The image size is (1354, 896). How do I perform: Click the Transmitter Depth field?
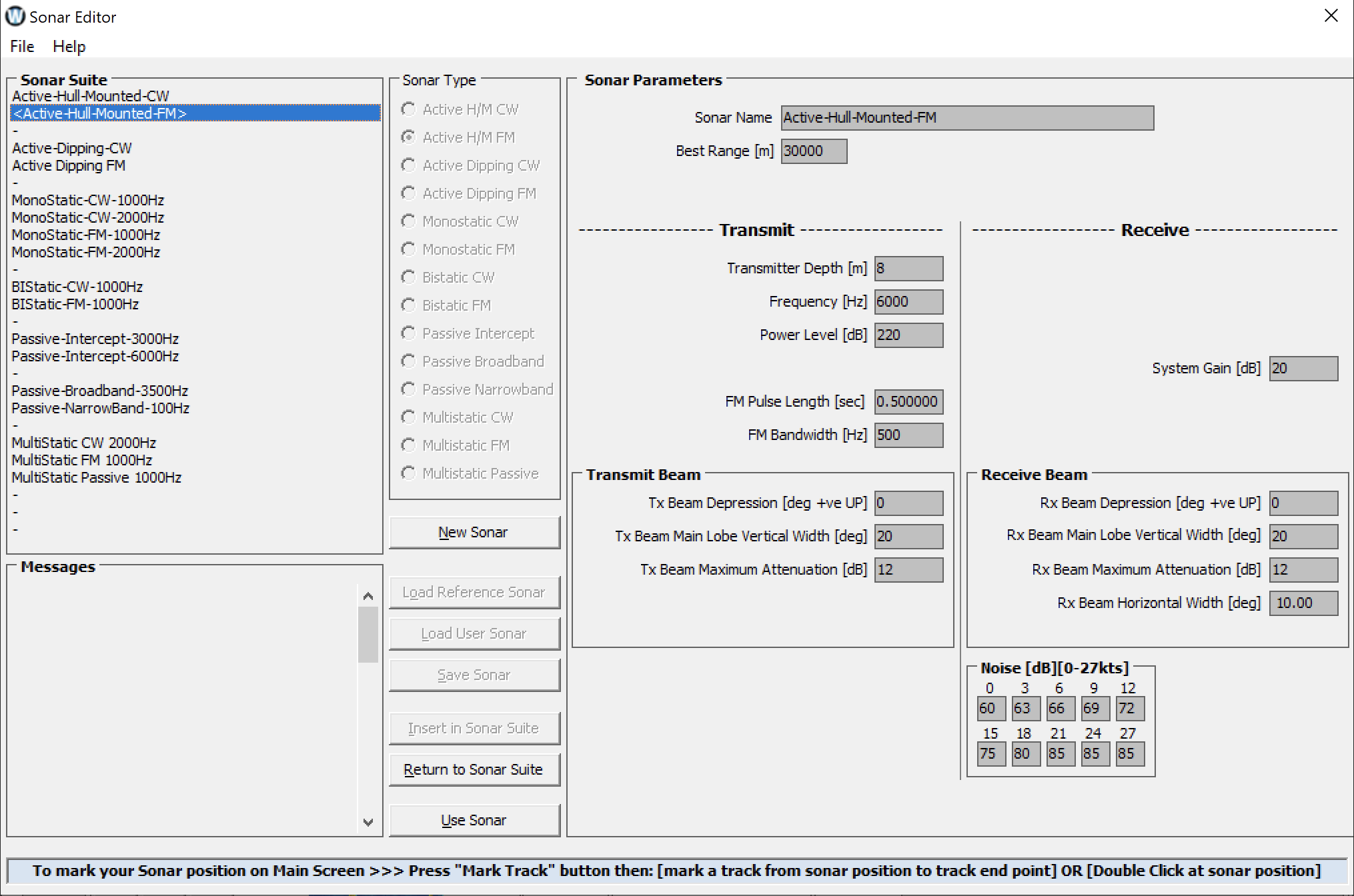908,269
